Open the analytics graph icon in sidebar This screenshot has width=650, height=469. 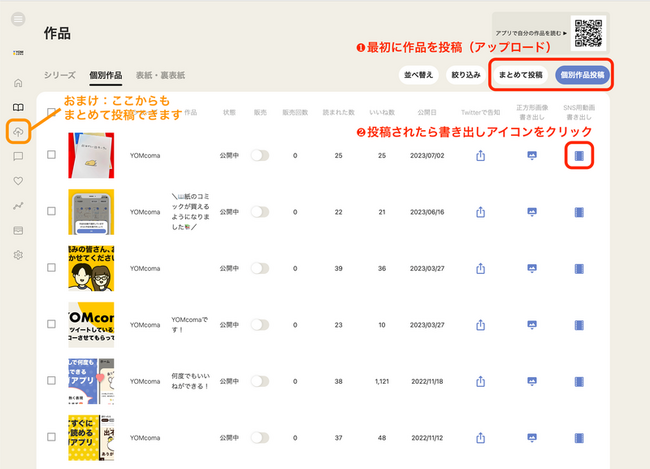(x=18, y=206)
